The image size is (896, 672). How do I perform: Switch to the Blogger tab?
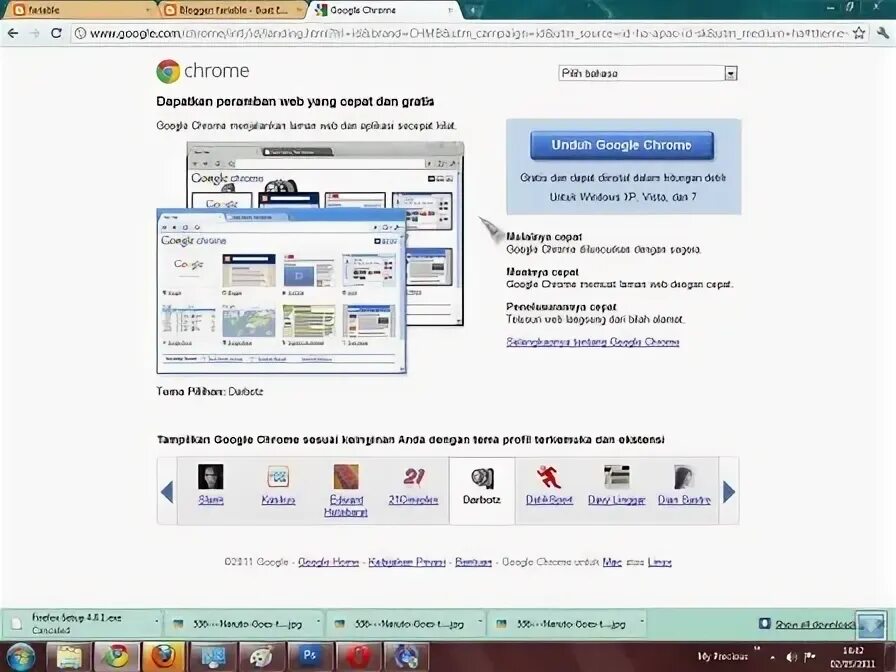coord(231,10)
